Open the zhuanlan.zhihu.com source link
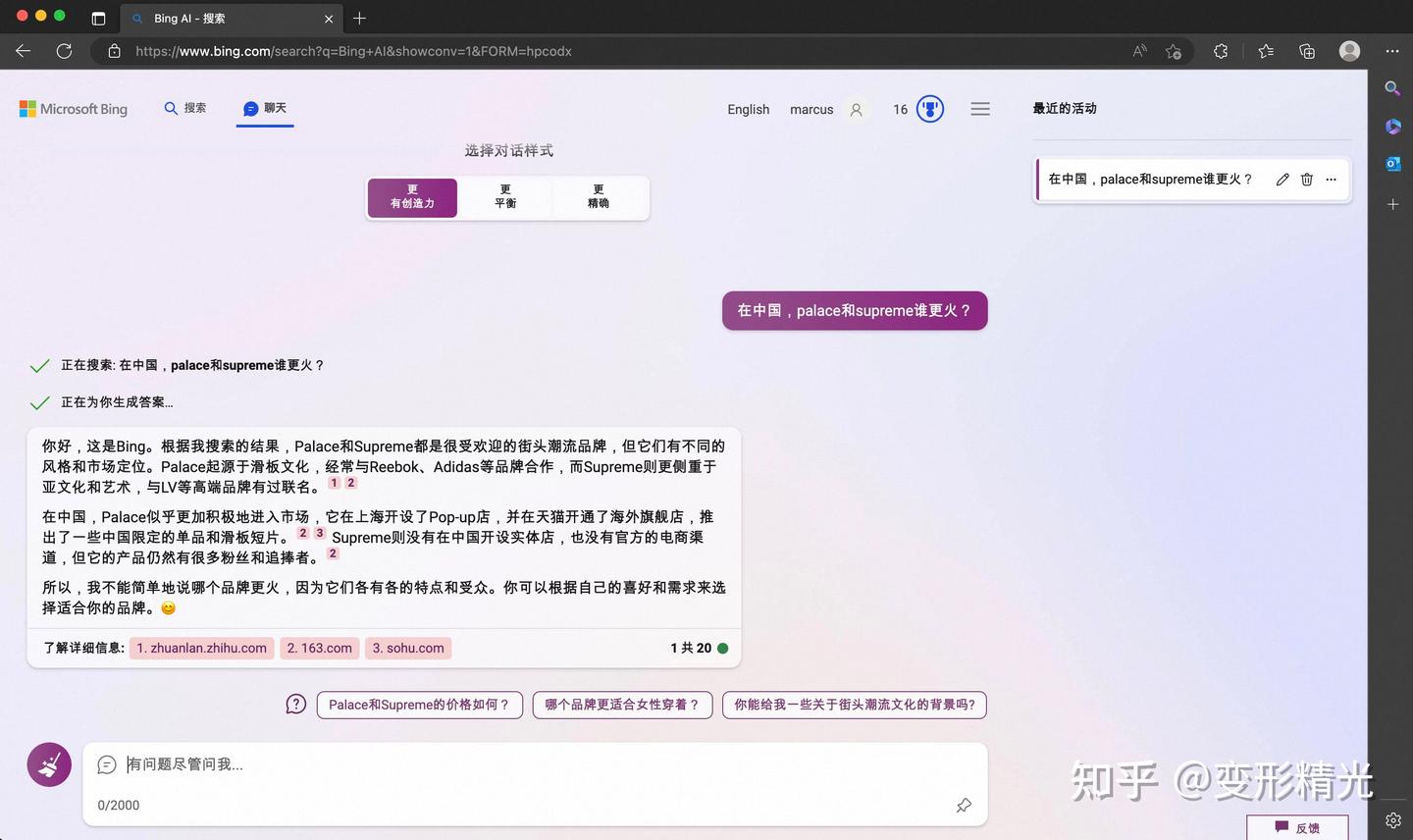Viewport: 1413px width, 840px height. (201, 648)
